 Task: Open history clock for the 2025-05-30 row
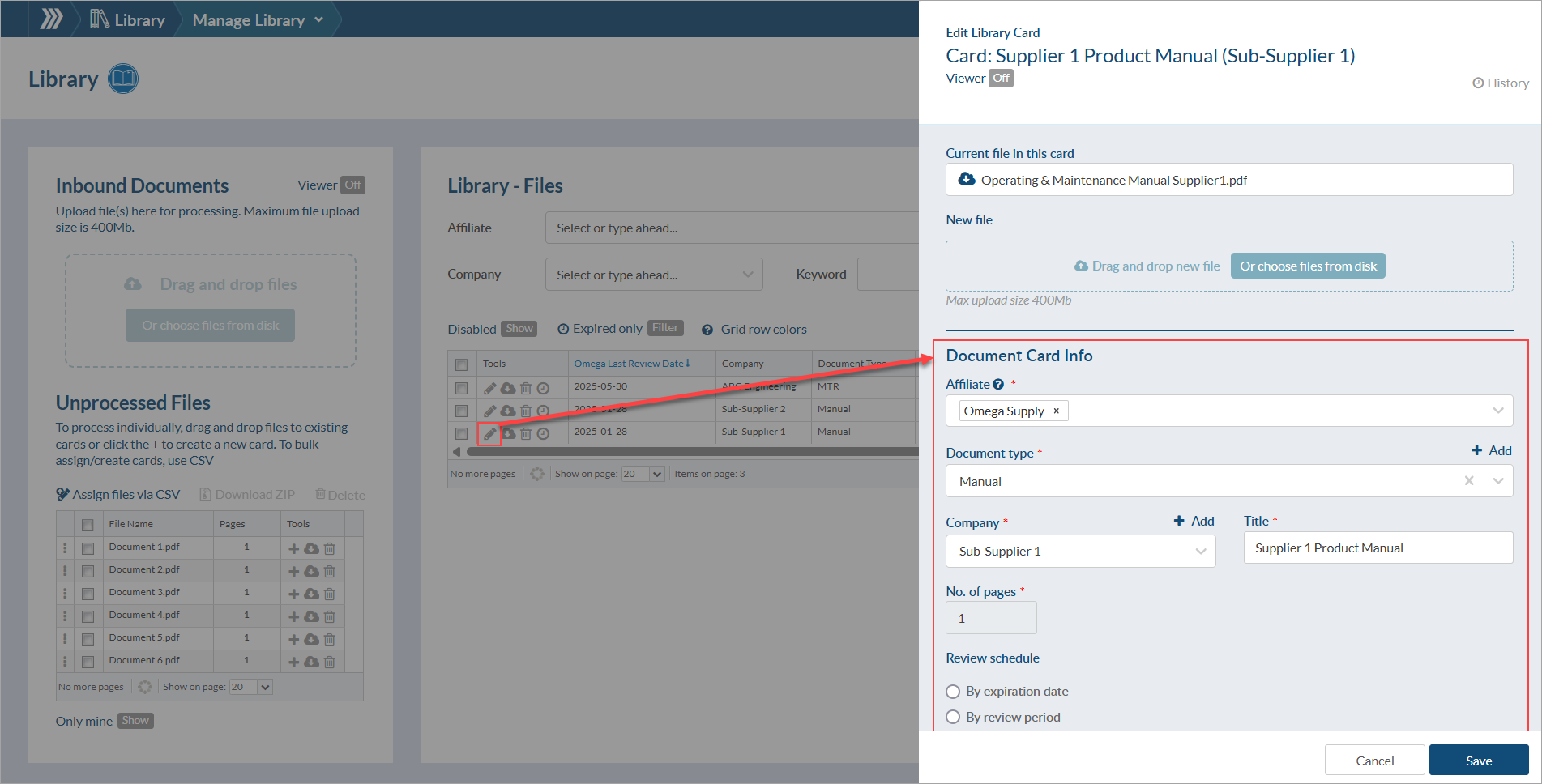click(x=543, y=388)
